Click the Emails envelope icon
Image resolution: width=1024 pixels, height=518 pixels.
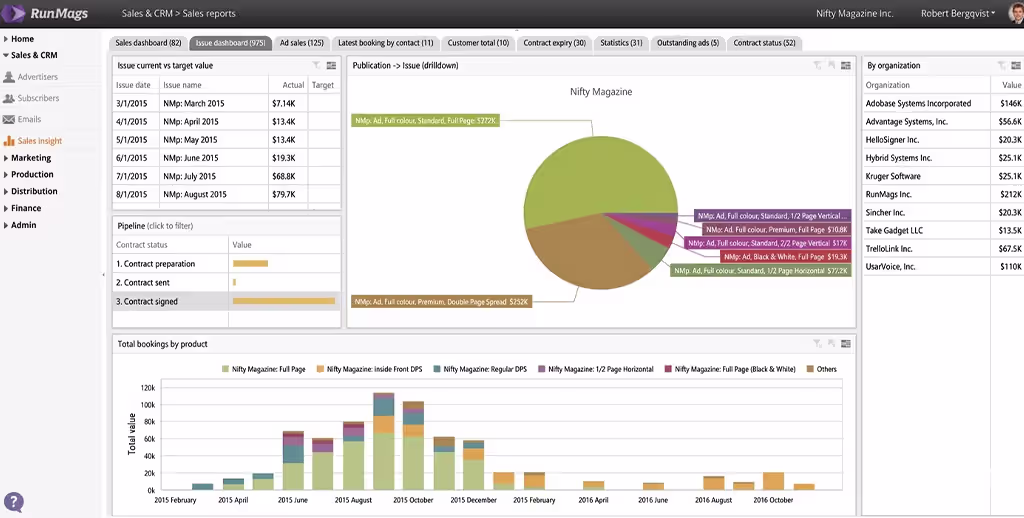click(x=8, y=120)
